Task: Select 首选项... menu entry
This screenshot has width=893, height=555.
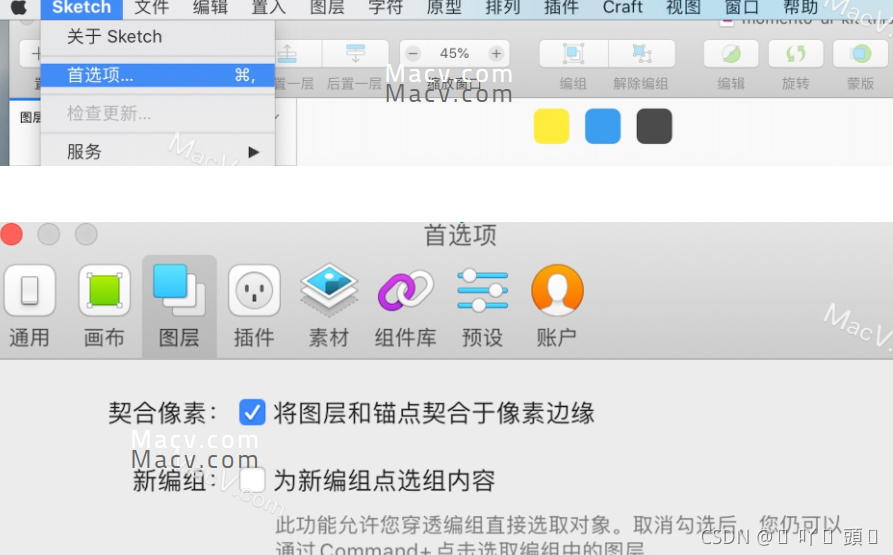Action: pos(158,75)
